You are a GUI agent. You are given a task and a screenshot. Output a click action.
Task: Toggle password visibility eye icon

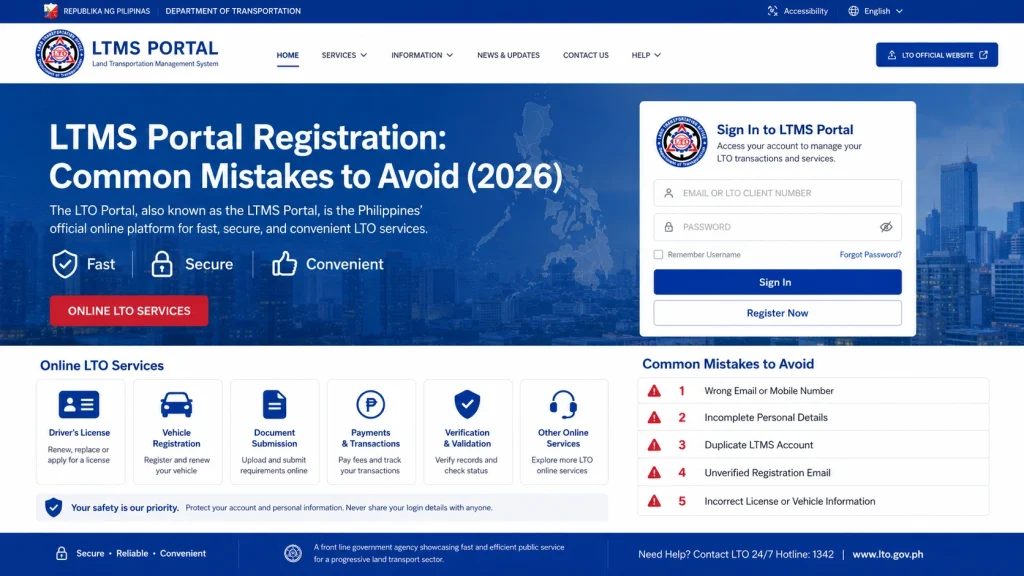pos(886,227)
